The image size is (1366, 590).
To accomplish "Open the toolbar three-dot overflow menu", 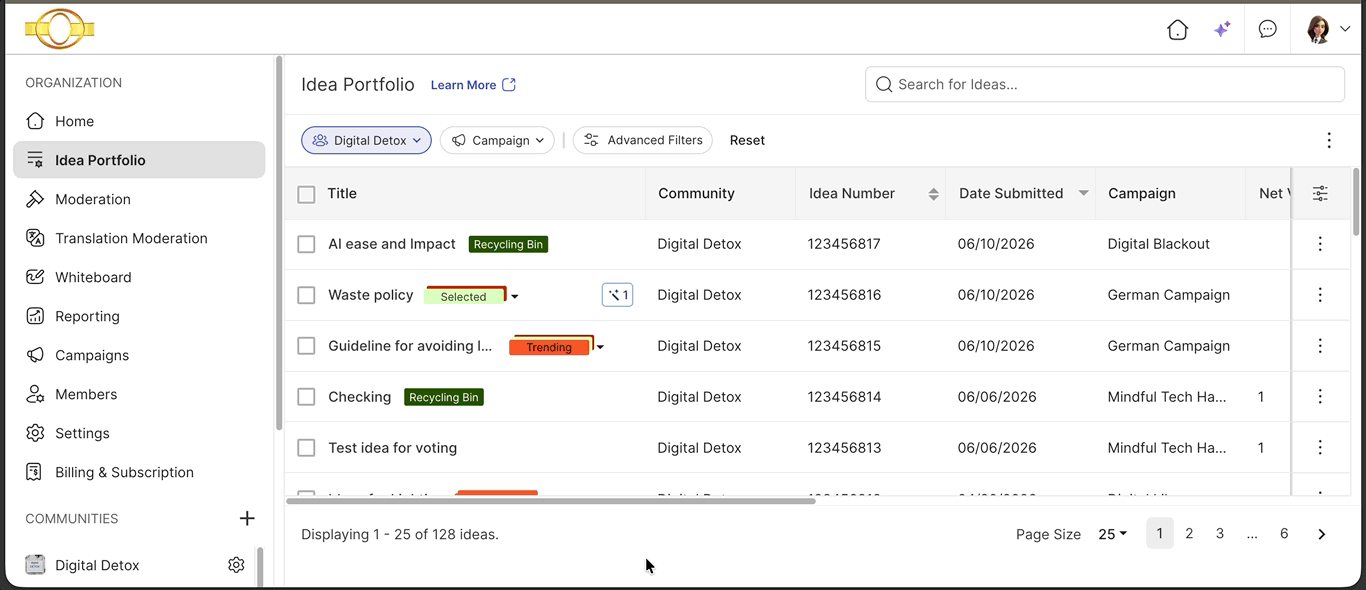I will tap(1329, 140).
